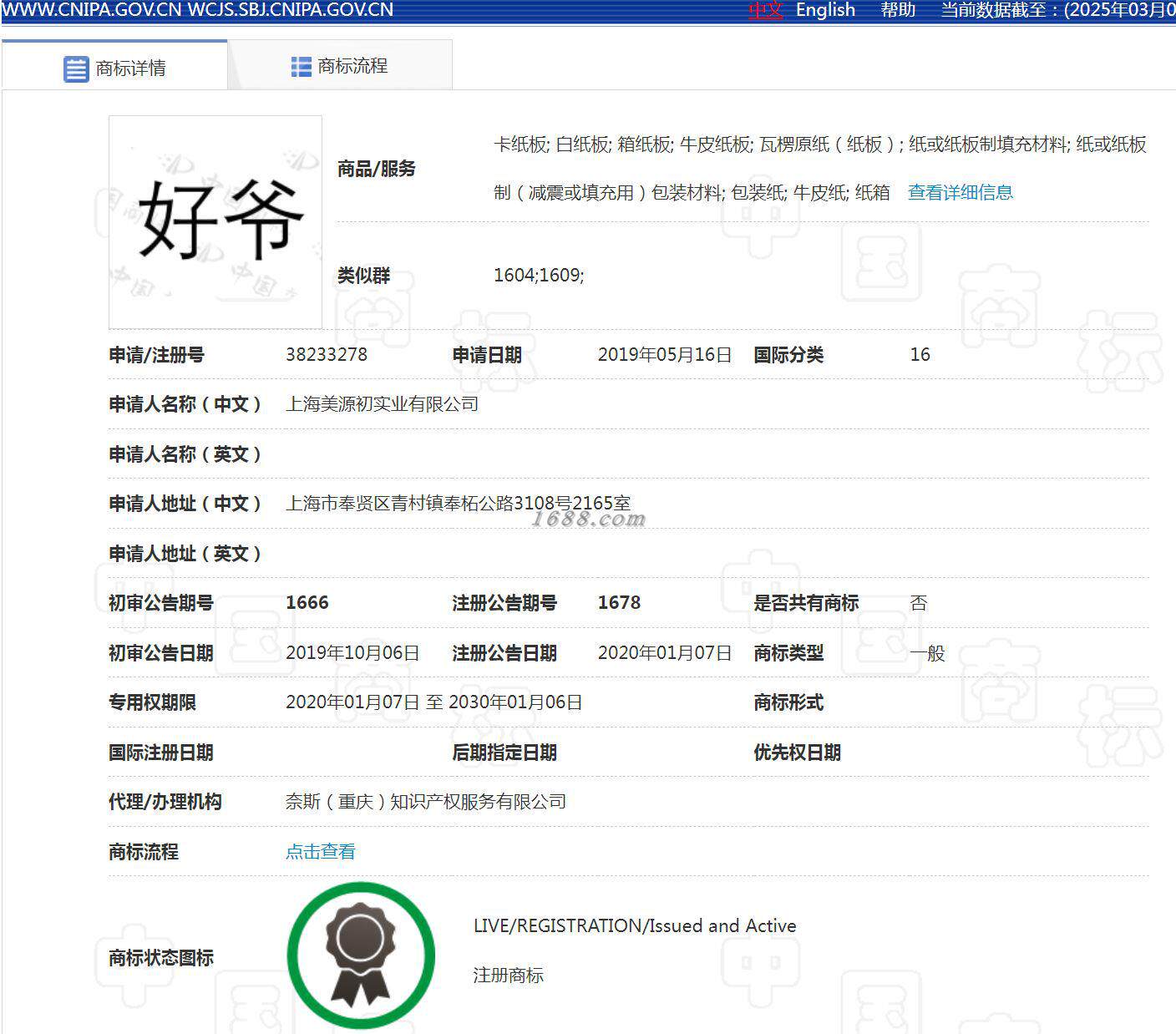The image size is (1176, 1034).
Task: Click the 商标形式 field label
Action: [788, 702]
